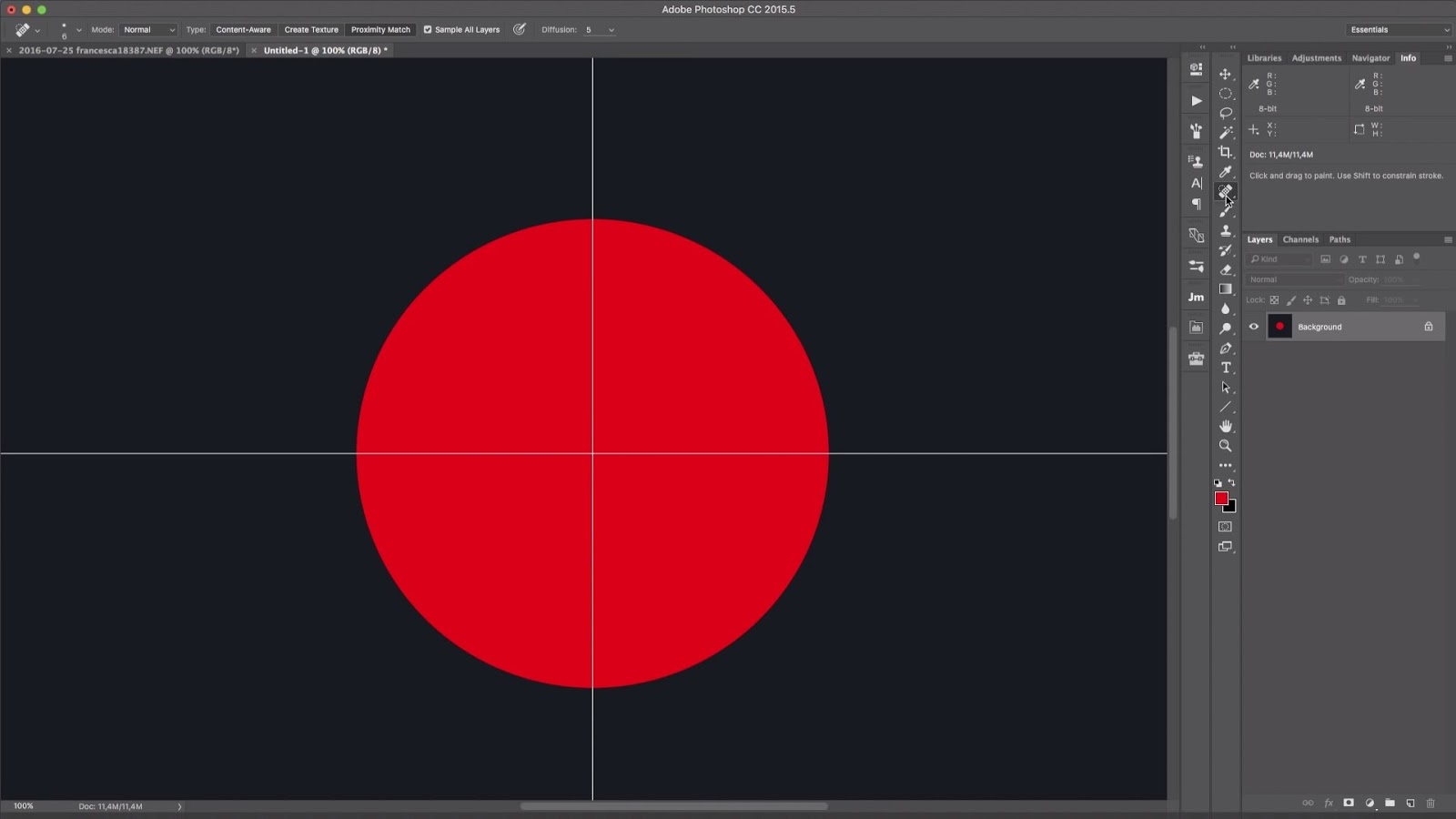Image resolution: width=1456 pixels, height=819 pixels.
Task: Create a new layer
Action: [1410, 803]
